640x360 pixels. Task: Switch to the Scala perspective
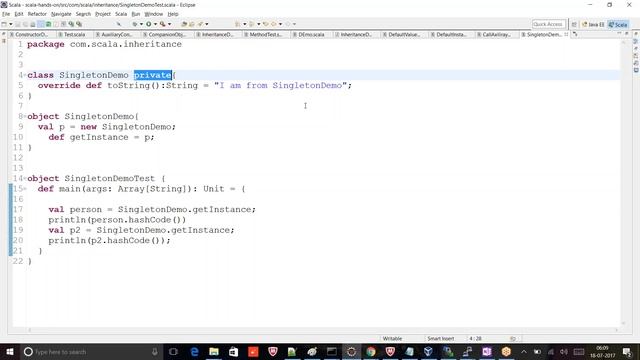click(x=618, y=24)
